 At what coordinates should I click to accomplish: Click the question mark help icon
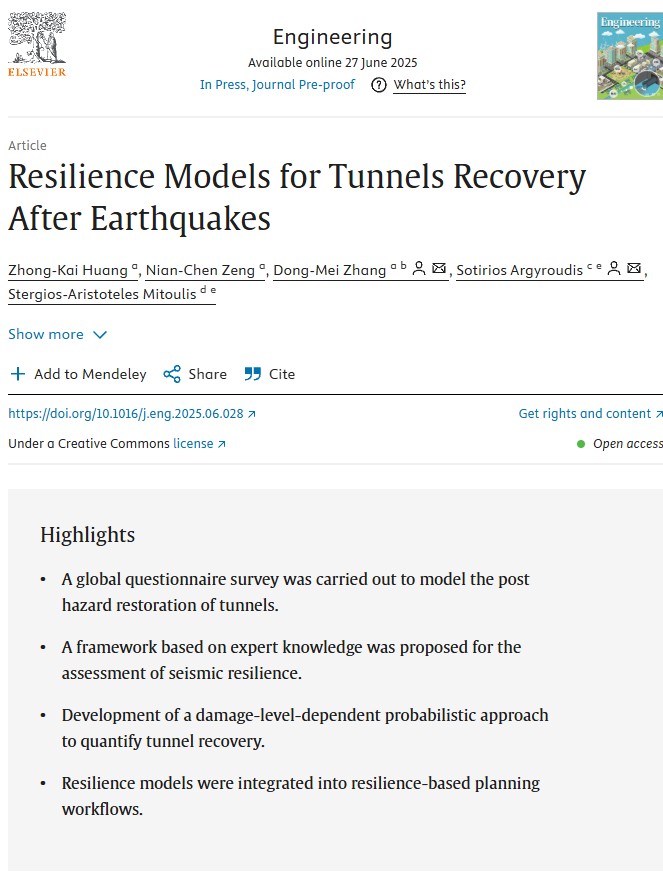coord(378,85)
